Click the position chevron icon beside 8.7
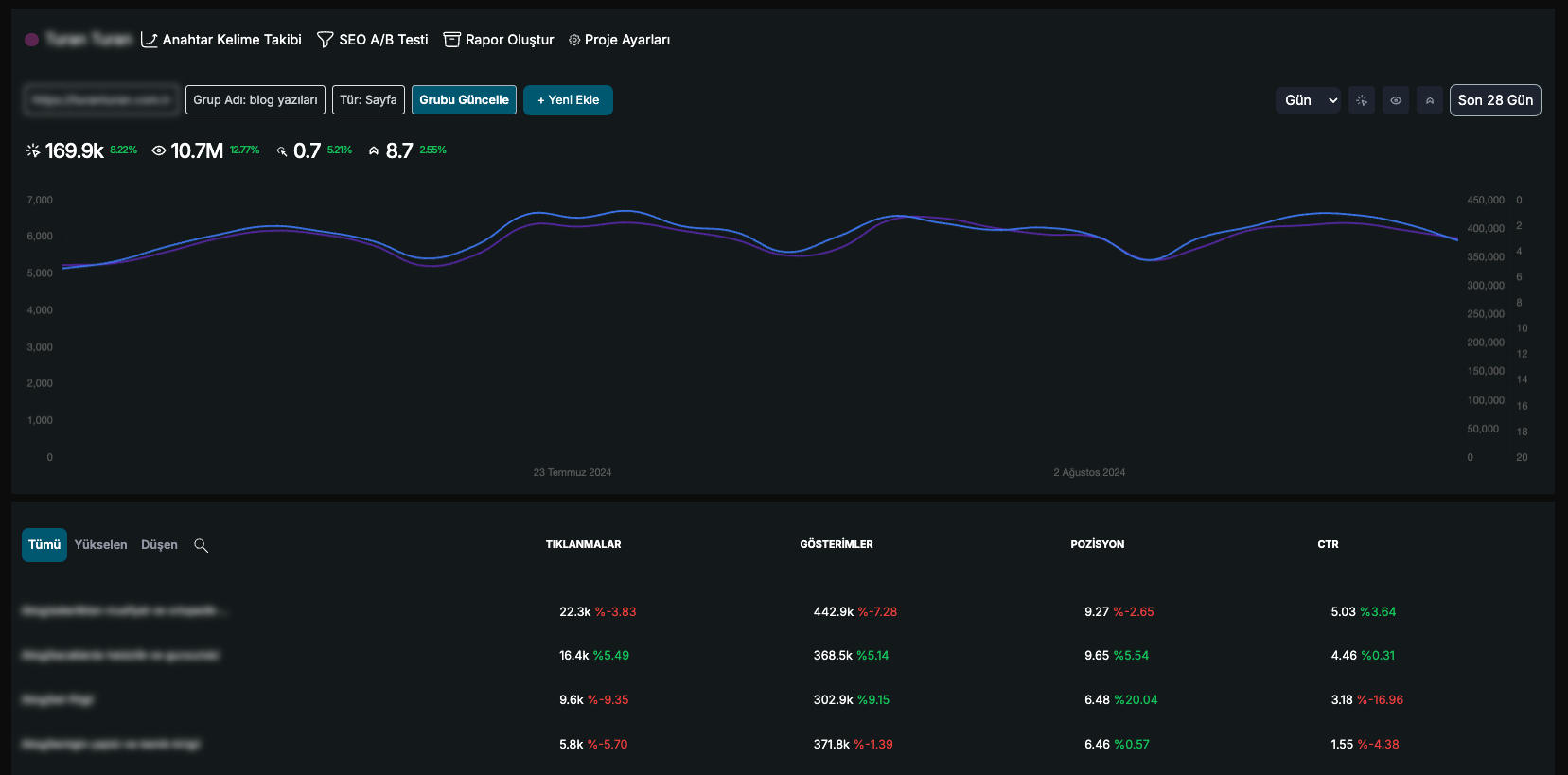Viewport: 1568px width, 775px height. click(x=374, y=150)
